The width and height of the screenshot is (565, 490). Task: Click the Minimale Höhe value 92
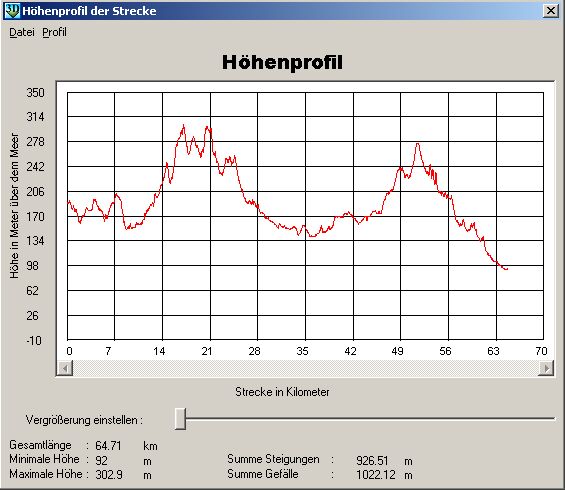(x=102, y=460)
